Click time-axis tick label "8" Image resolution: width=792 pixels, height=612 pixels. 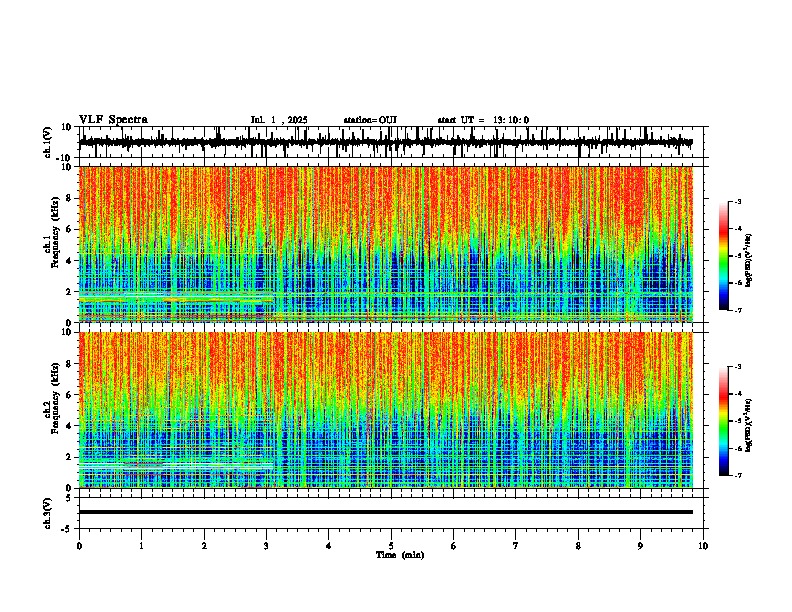click(578, 546)
